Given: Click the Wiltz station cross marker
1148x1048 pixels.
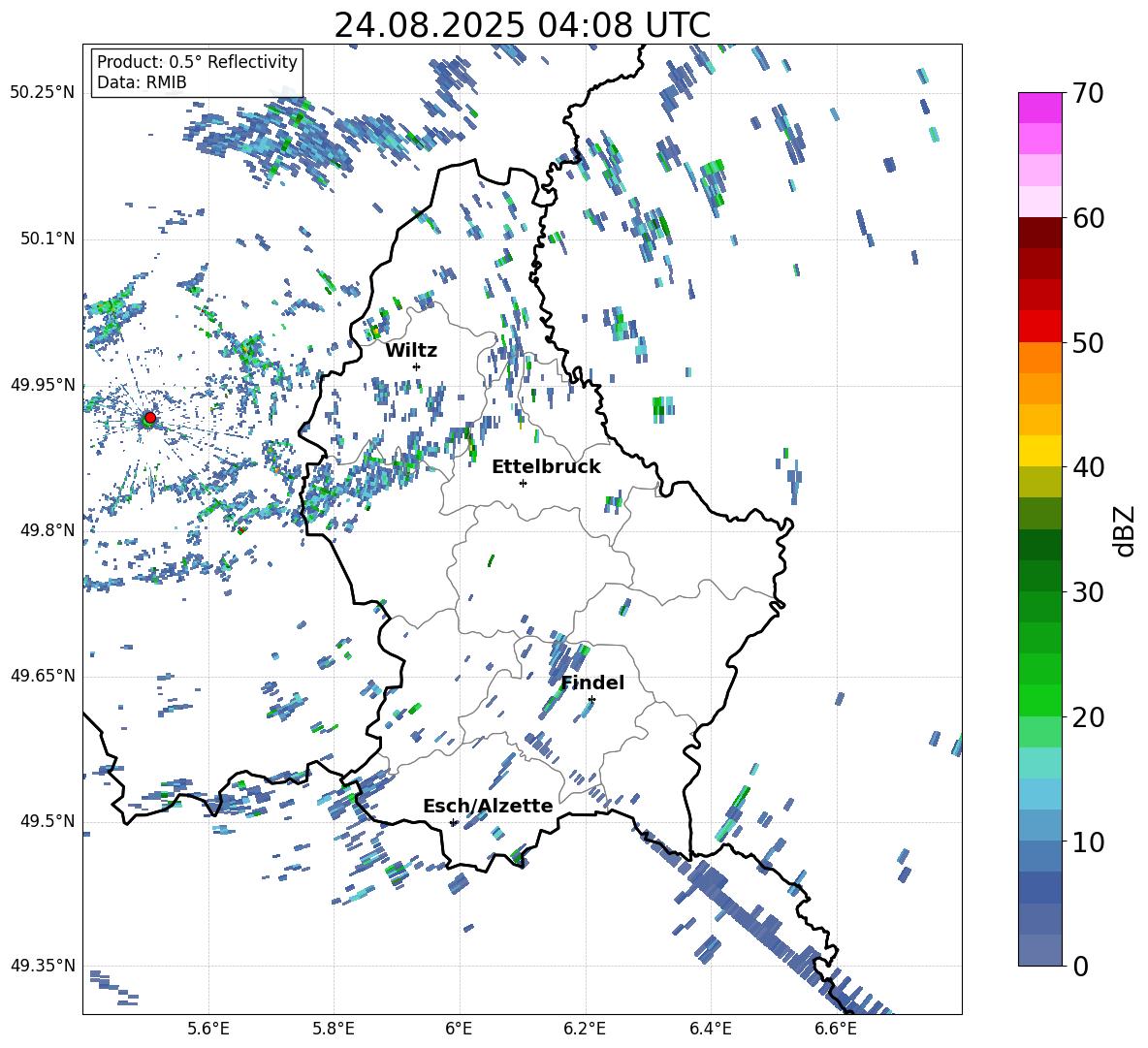Looking at the screenshot, I should [x=416, y=366].
